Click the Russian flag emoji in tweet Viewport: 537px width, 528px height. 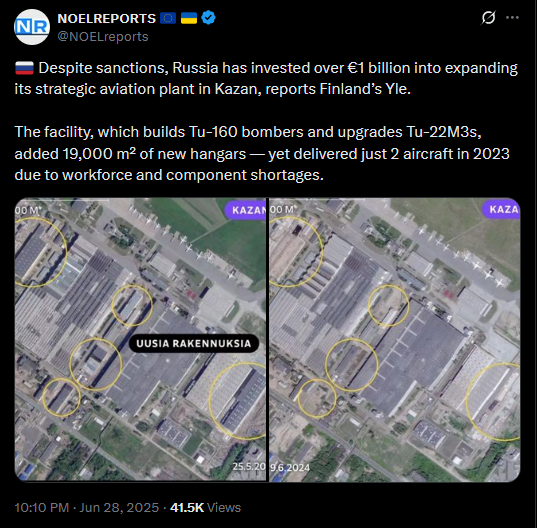[x=24, y=68]
